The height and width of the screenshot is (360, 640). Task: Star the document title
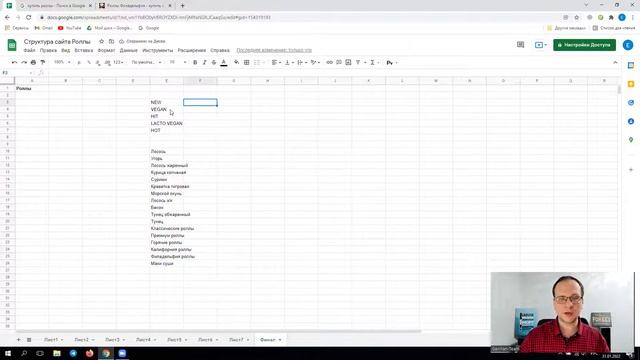coord(102,42)
